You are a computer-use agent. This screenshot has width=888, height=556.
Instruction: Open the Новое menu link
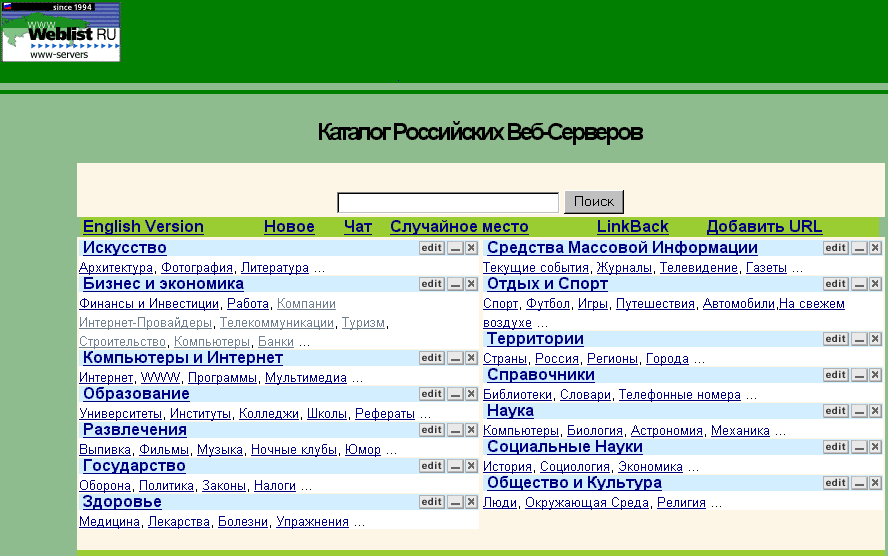[289, 226]
